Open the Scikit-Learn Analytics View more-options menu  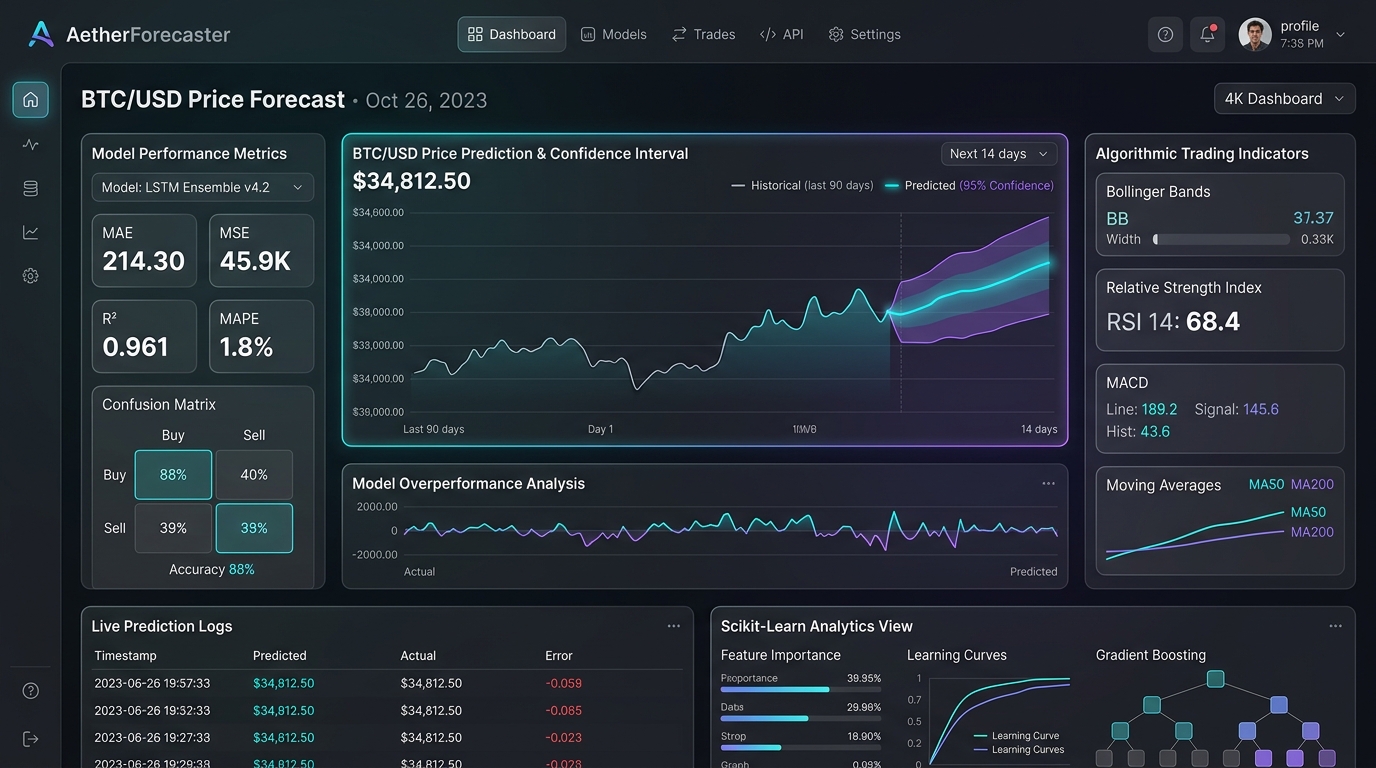click(1335, 626)
